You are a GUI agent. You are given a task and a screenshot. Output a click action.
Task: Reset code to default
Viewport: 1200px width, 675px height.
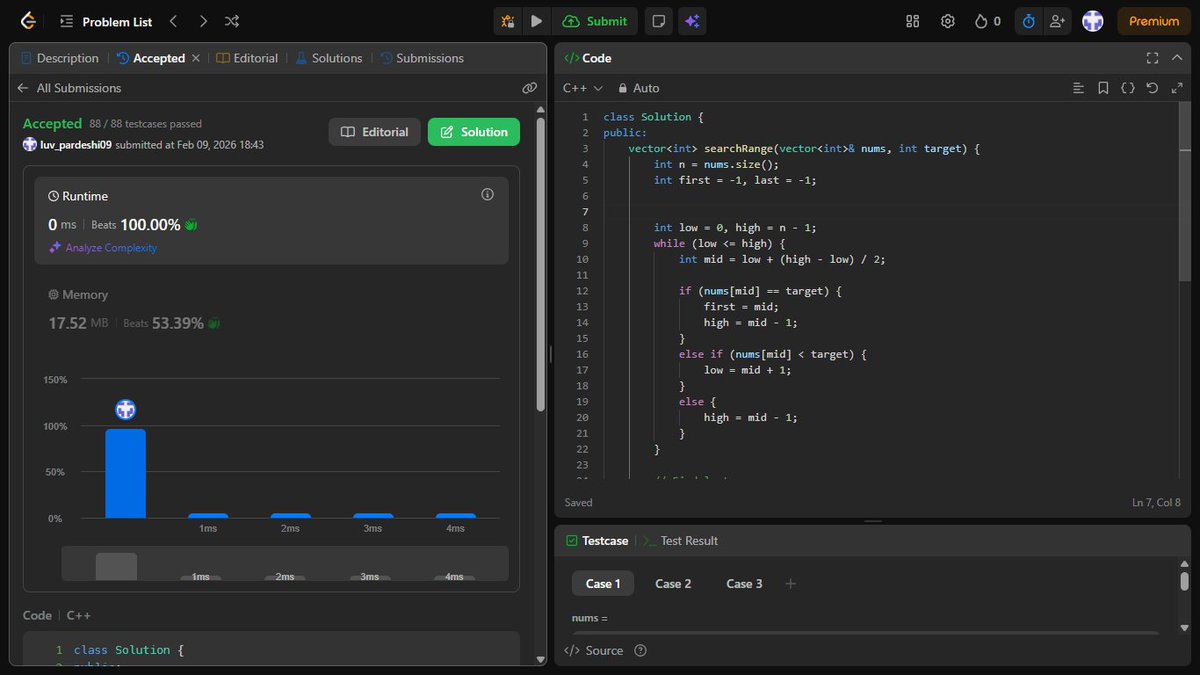[1152, 88]
